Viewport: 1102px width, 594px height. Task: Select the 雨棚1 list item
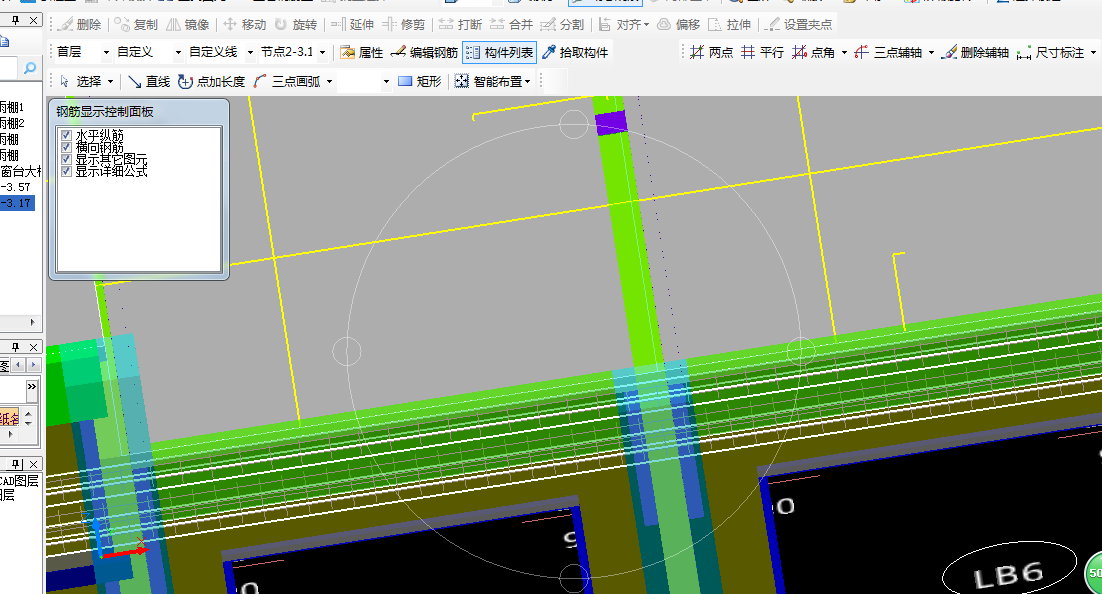[12, 107]
